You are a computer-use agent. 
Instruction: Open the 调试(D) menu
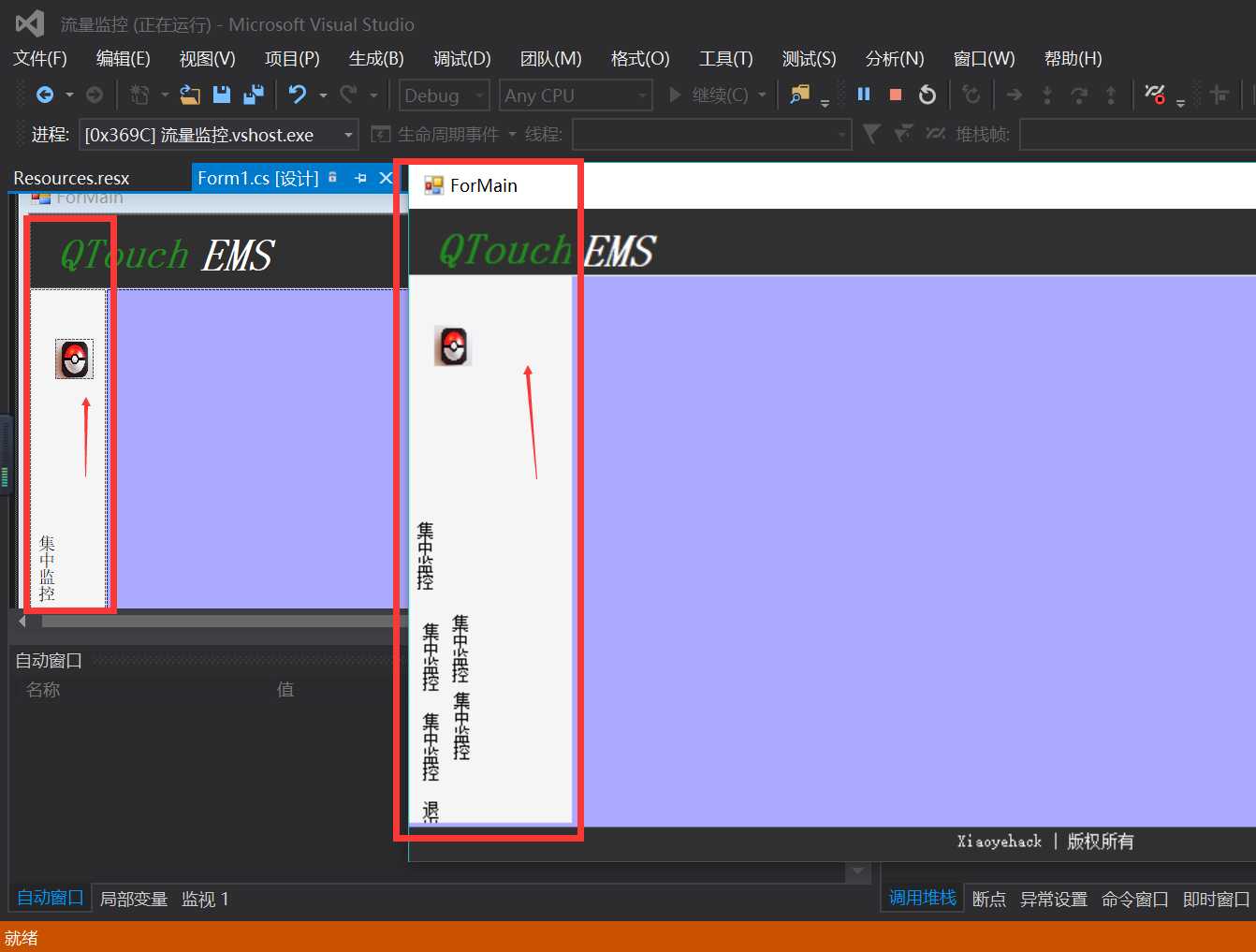coord(461,58)
